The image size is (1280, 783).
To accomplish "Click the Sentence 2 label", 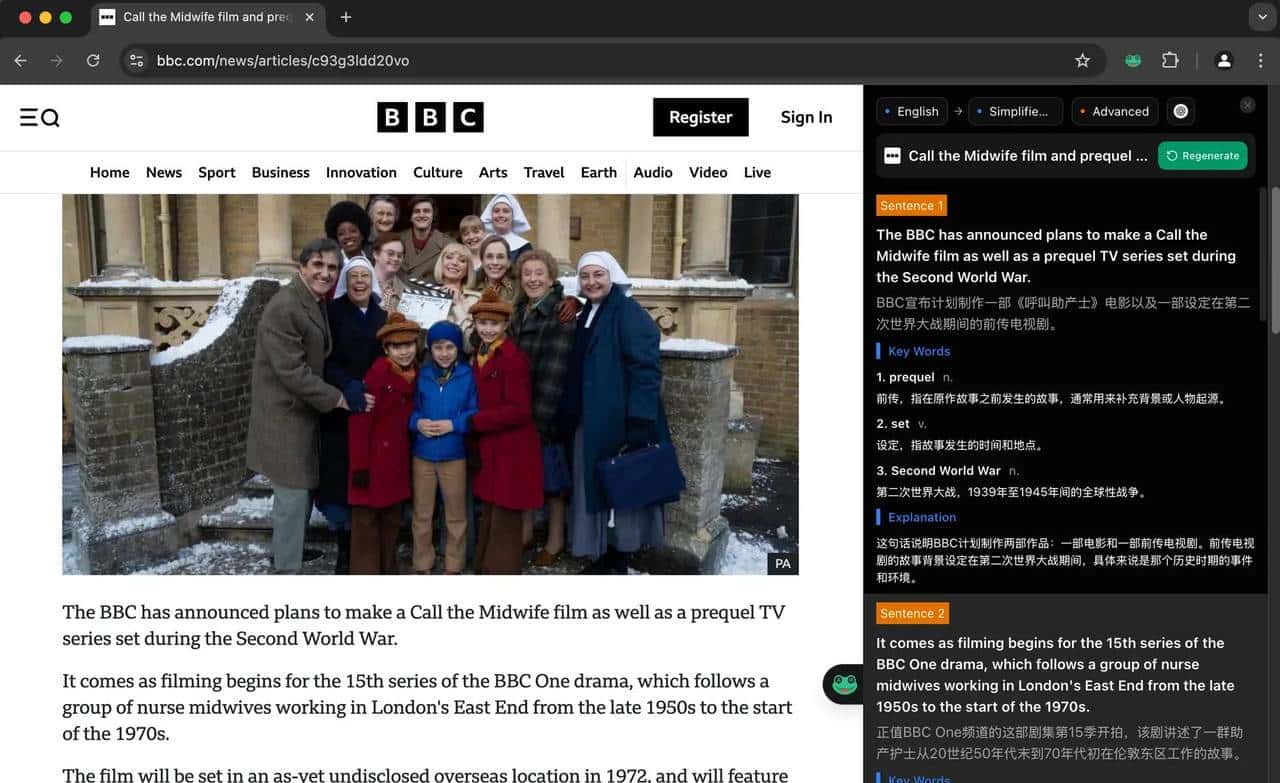I will click(x=912, y=613).
